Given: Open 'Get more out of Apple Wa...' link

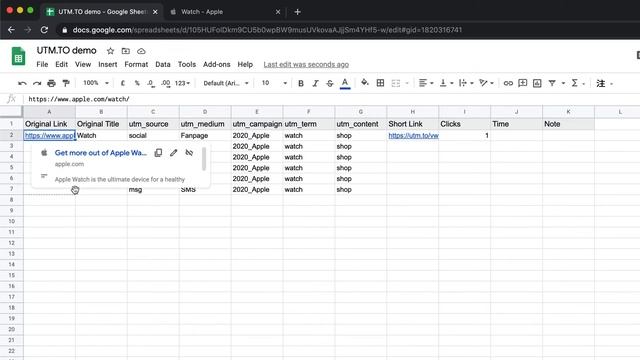Looking at the screenshot, I should click(101, 153).
